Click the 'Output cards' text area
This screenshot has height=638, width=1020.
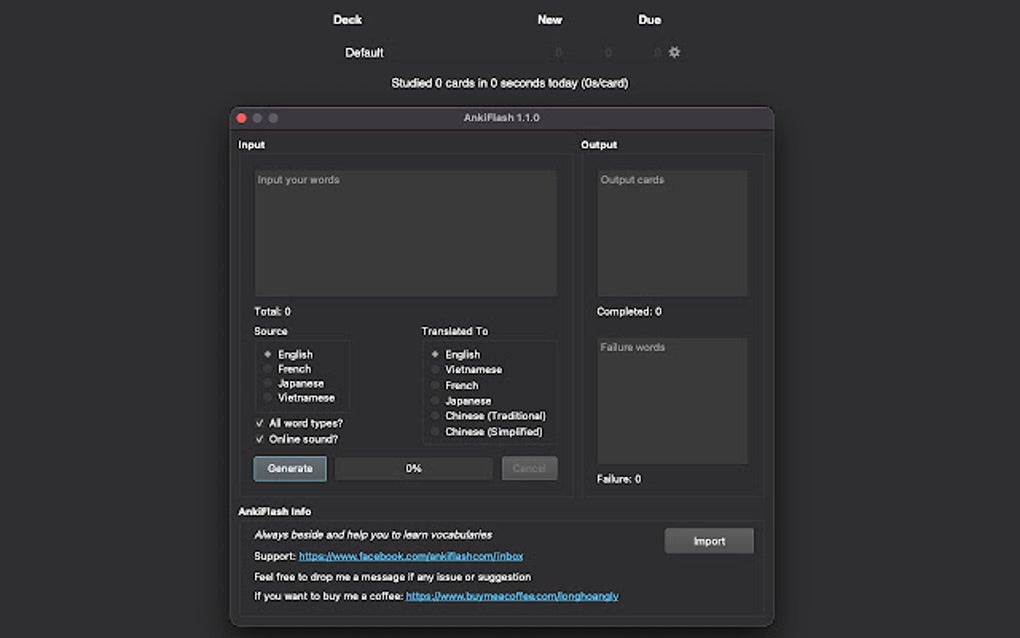(672, 230)
